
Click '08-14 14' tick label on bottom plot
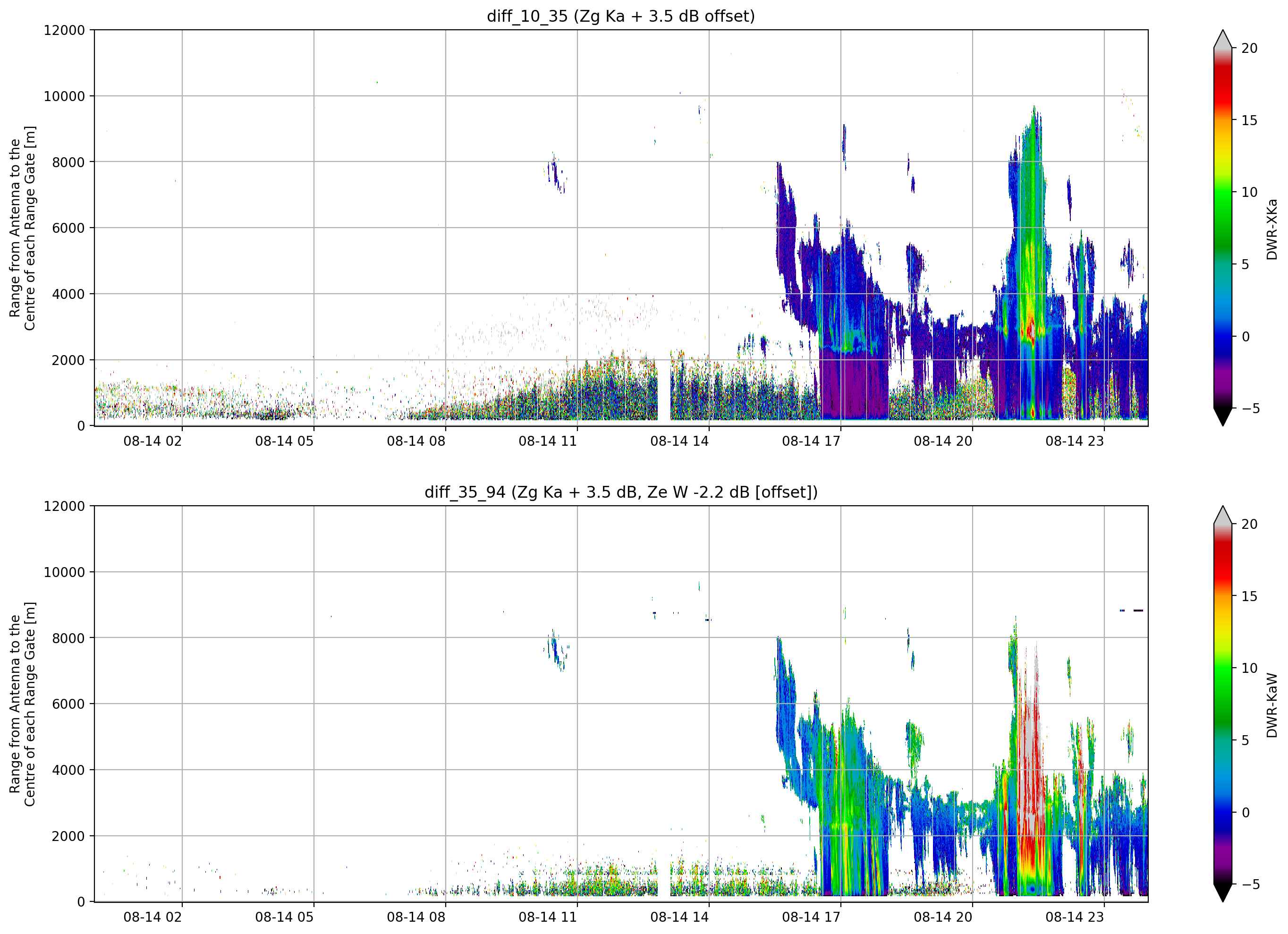pos(680,917)
